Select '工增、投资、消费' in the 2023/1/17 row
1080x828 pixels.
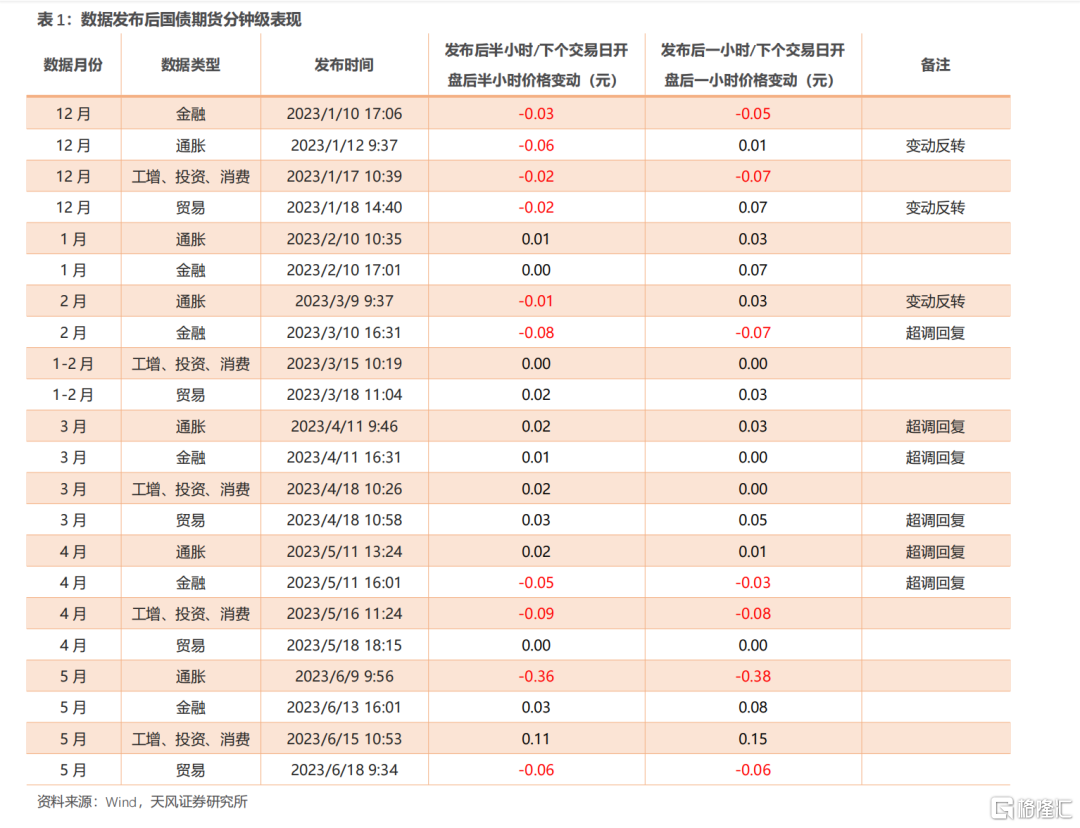coord(191,176)
